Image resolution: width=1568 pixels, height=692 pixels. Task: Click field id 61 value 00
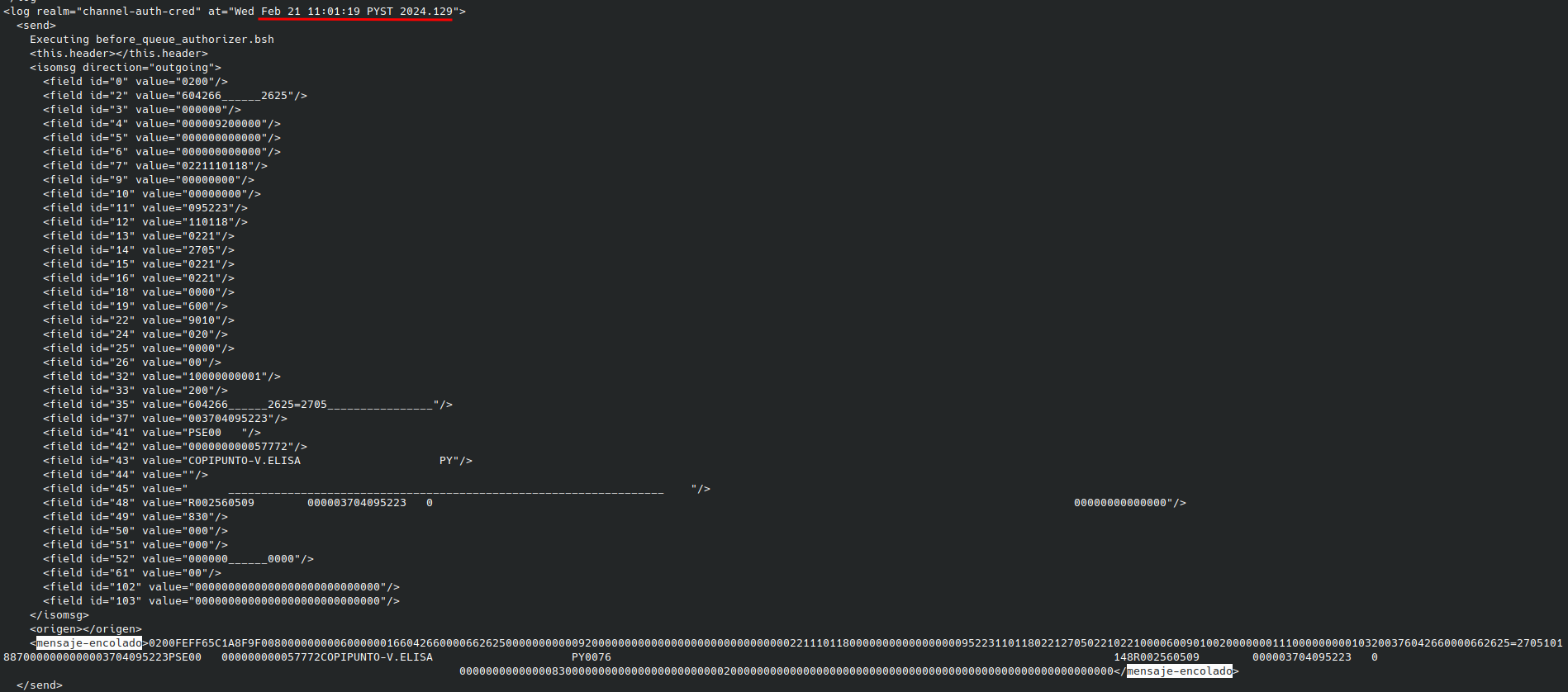click(x=132, y=573)
